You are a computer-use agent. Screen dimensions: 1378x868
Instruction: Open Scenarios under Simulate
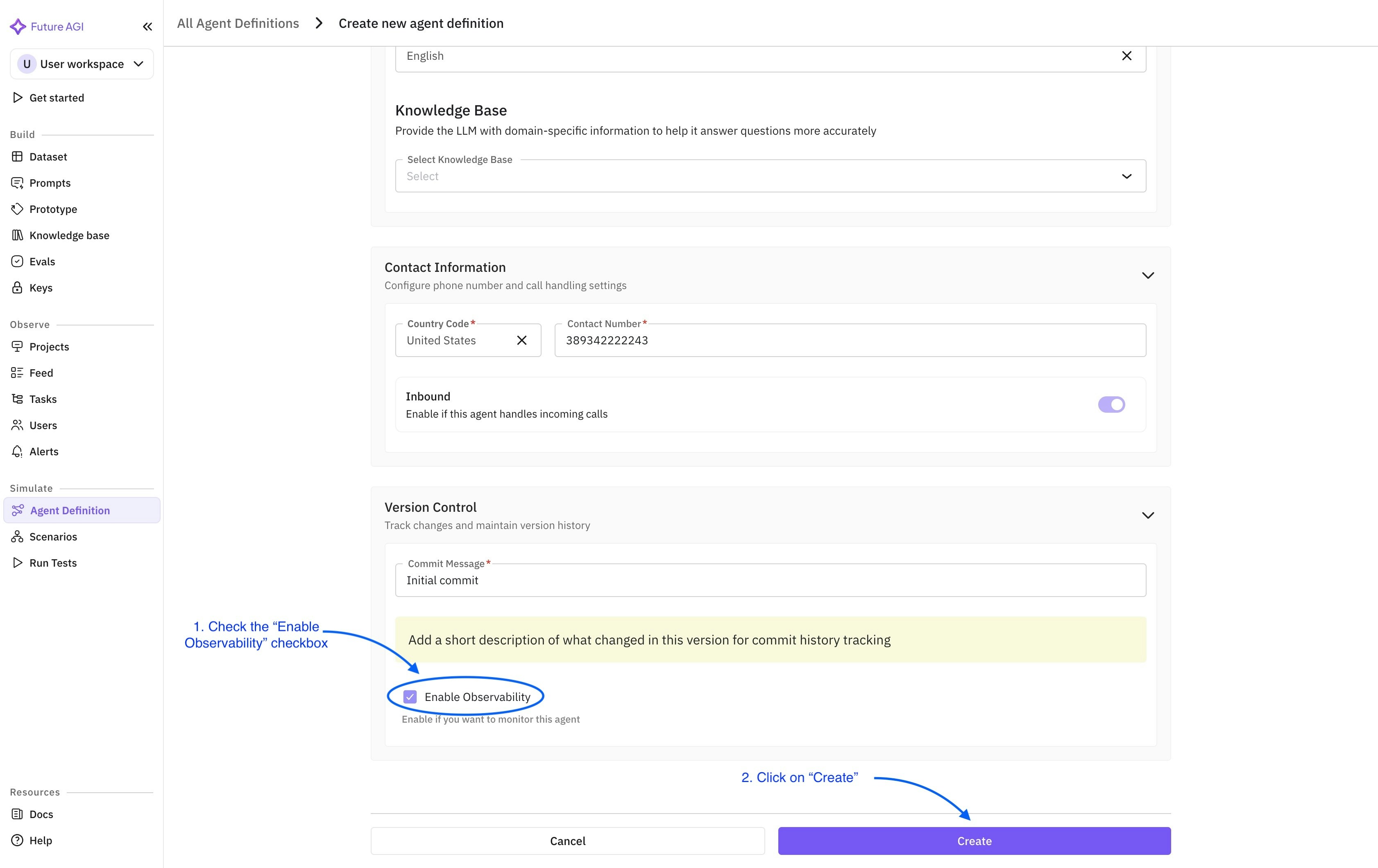point(53,536)
